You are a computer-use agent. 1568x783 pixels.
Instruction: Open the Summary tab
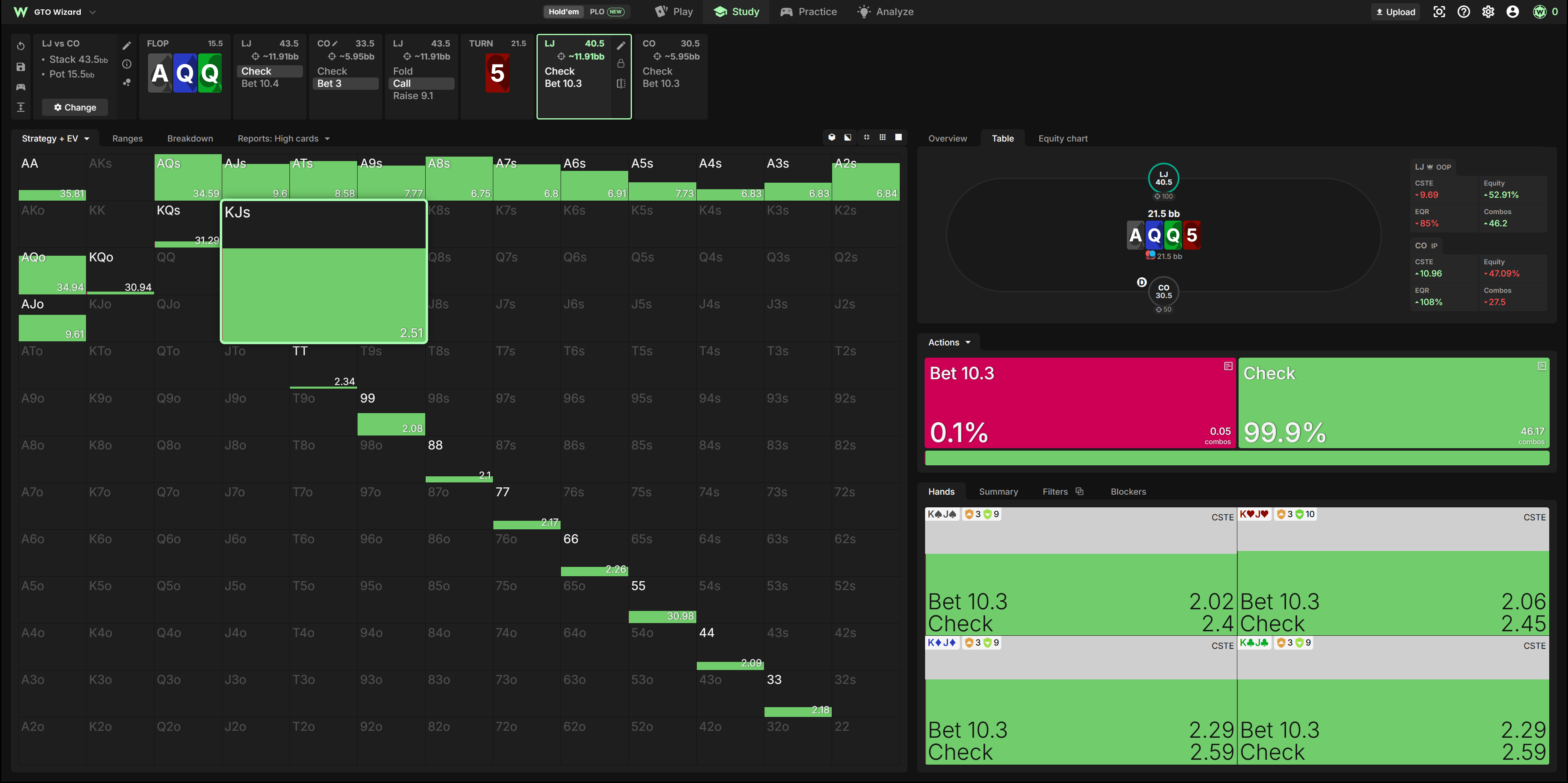(998, 492)
